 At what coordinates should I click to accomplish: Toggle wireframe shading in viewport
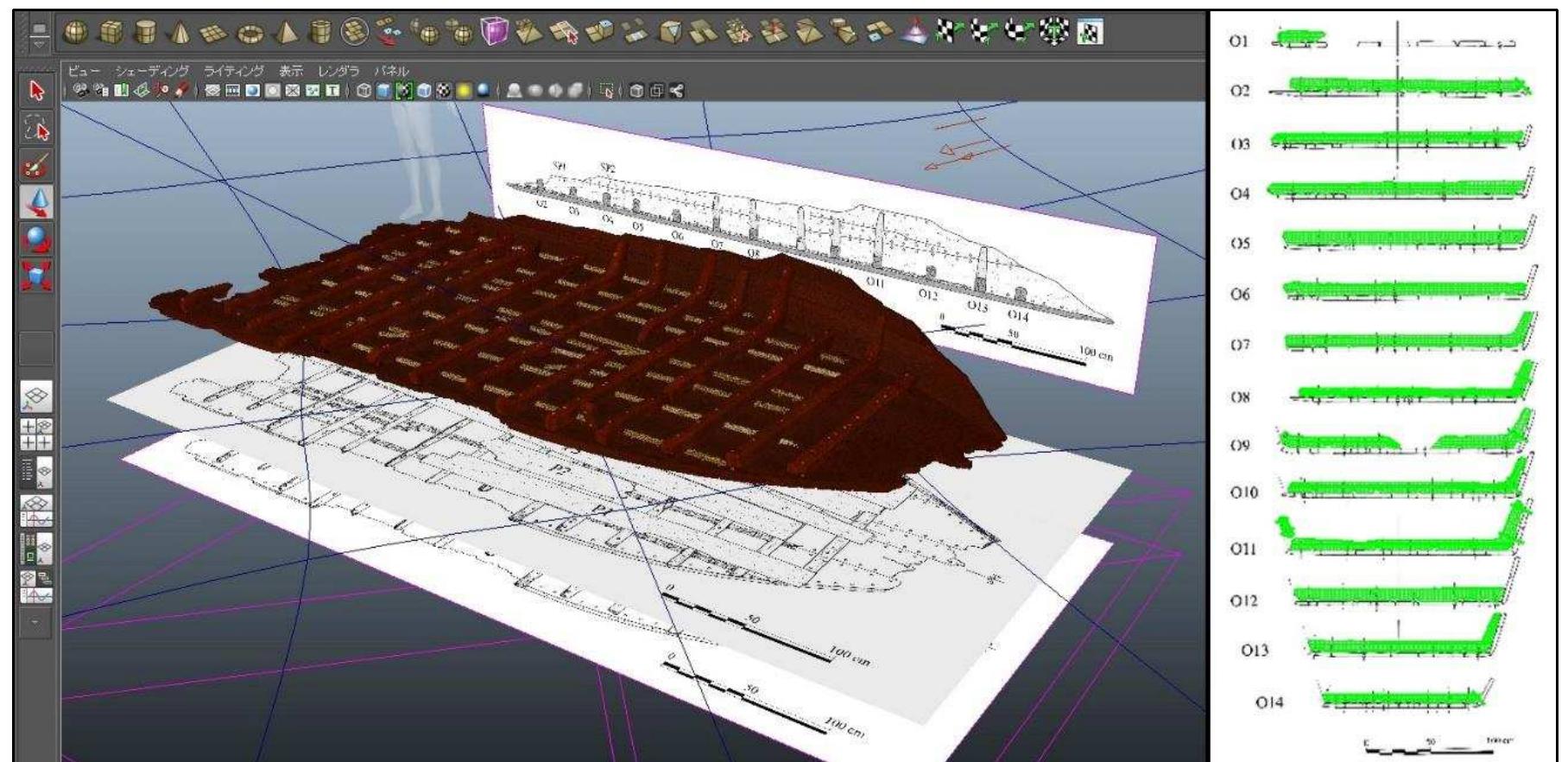[364, 90]
